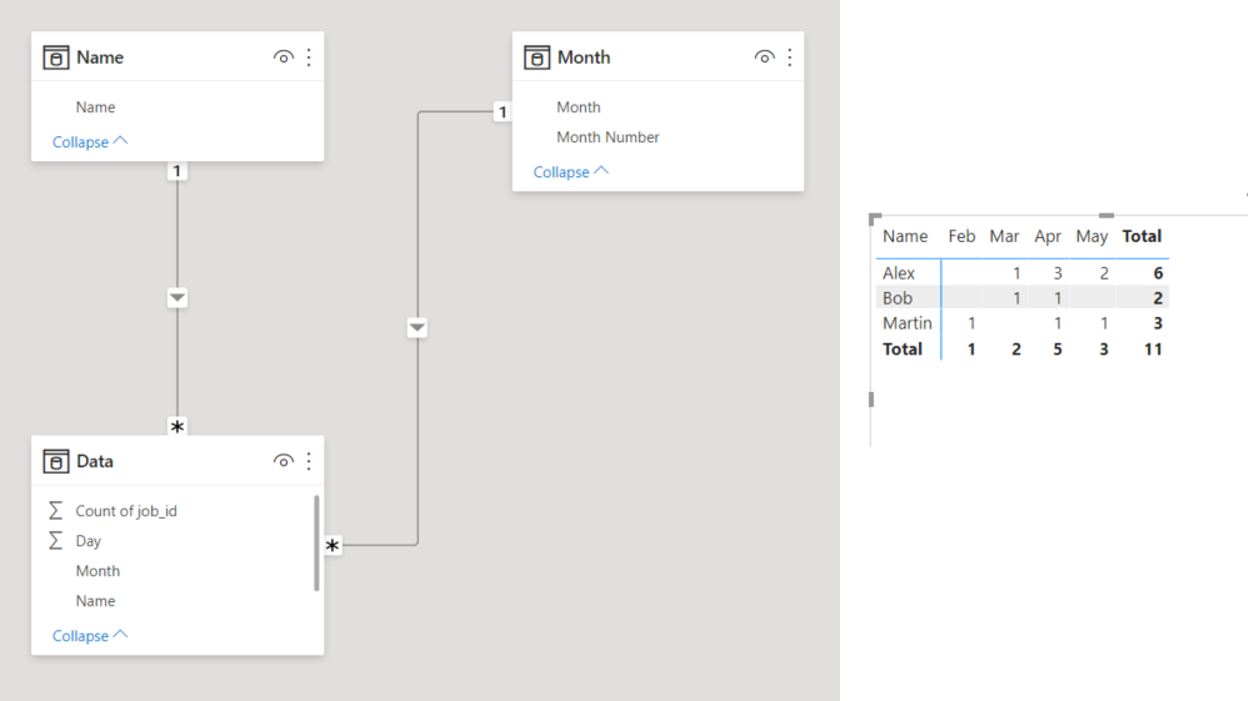The height and width of the screenshot is (701, 1248).
Task: Click the Month table card icon
Action: [537, 57]
